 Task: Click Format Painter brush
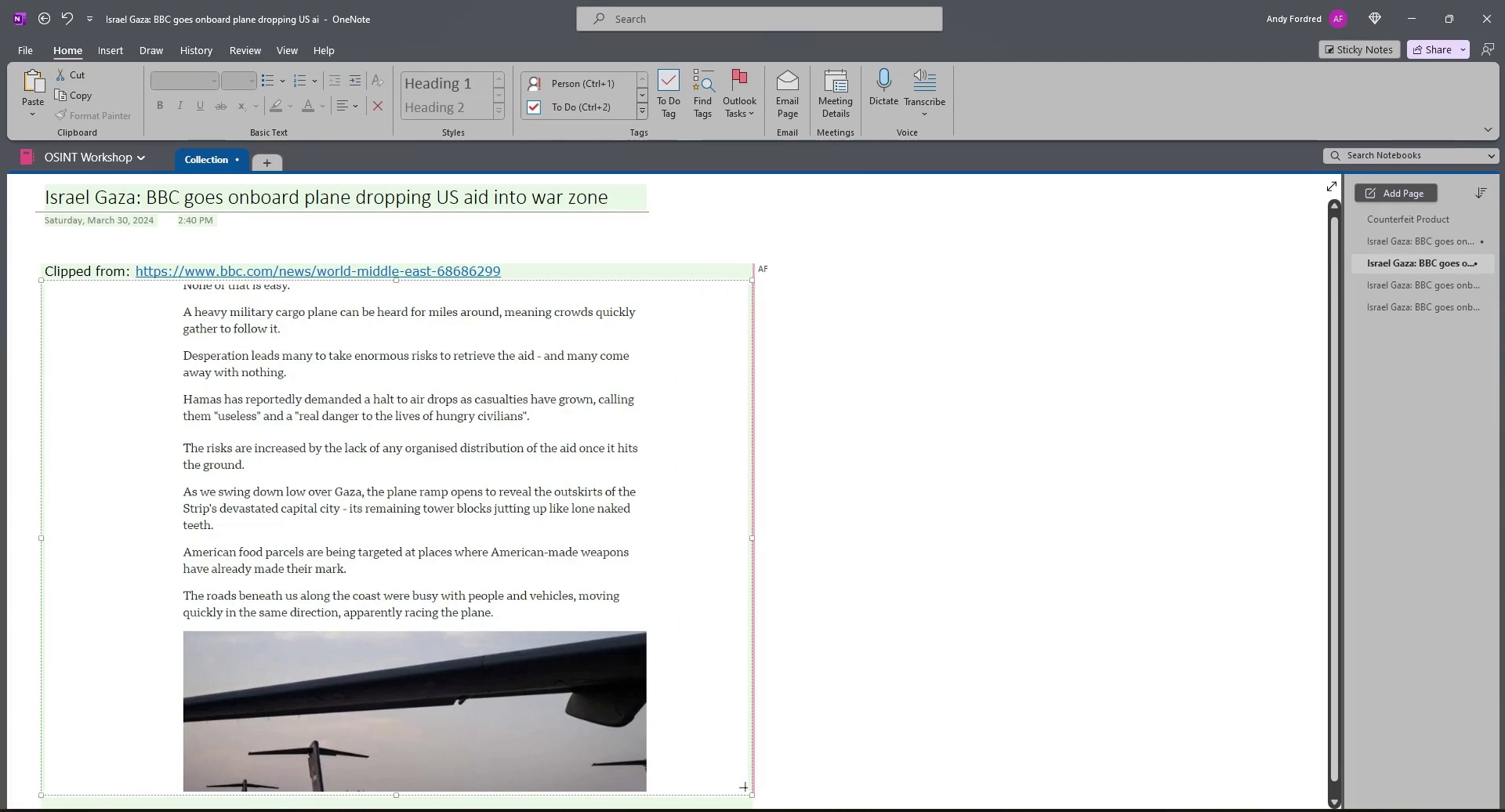click(x=93, y=116)
